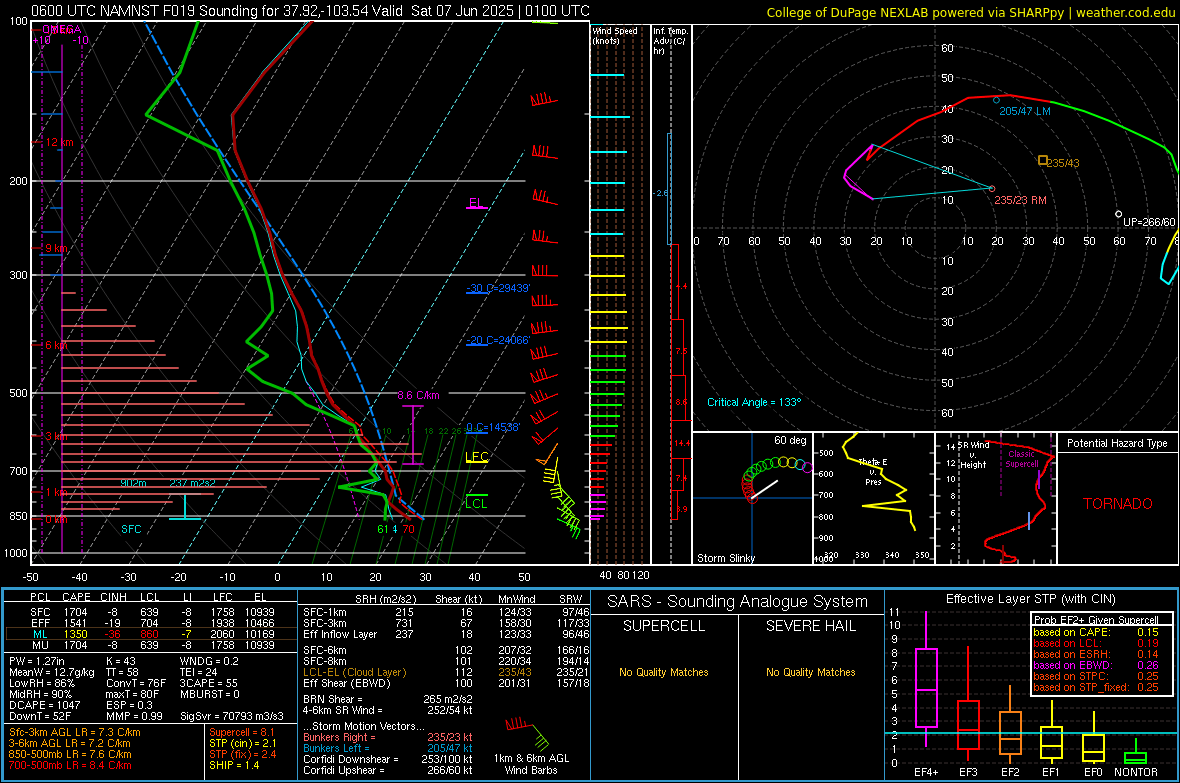Click the green LCL level marker
1180x783 pixels.
[476, 503]
